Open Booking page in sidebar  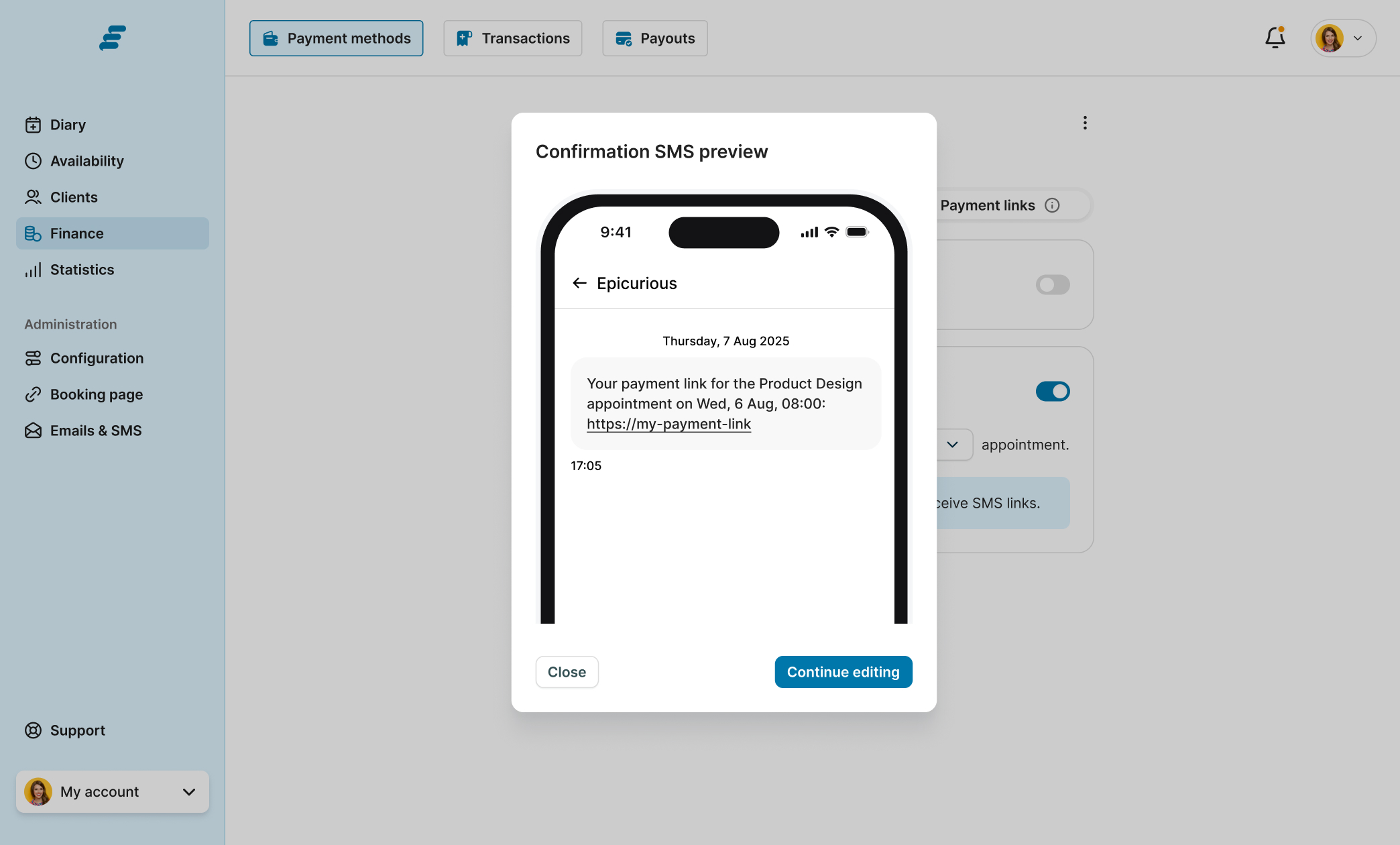click(x=96, y=394)
